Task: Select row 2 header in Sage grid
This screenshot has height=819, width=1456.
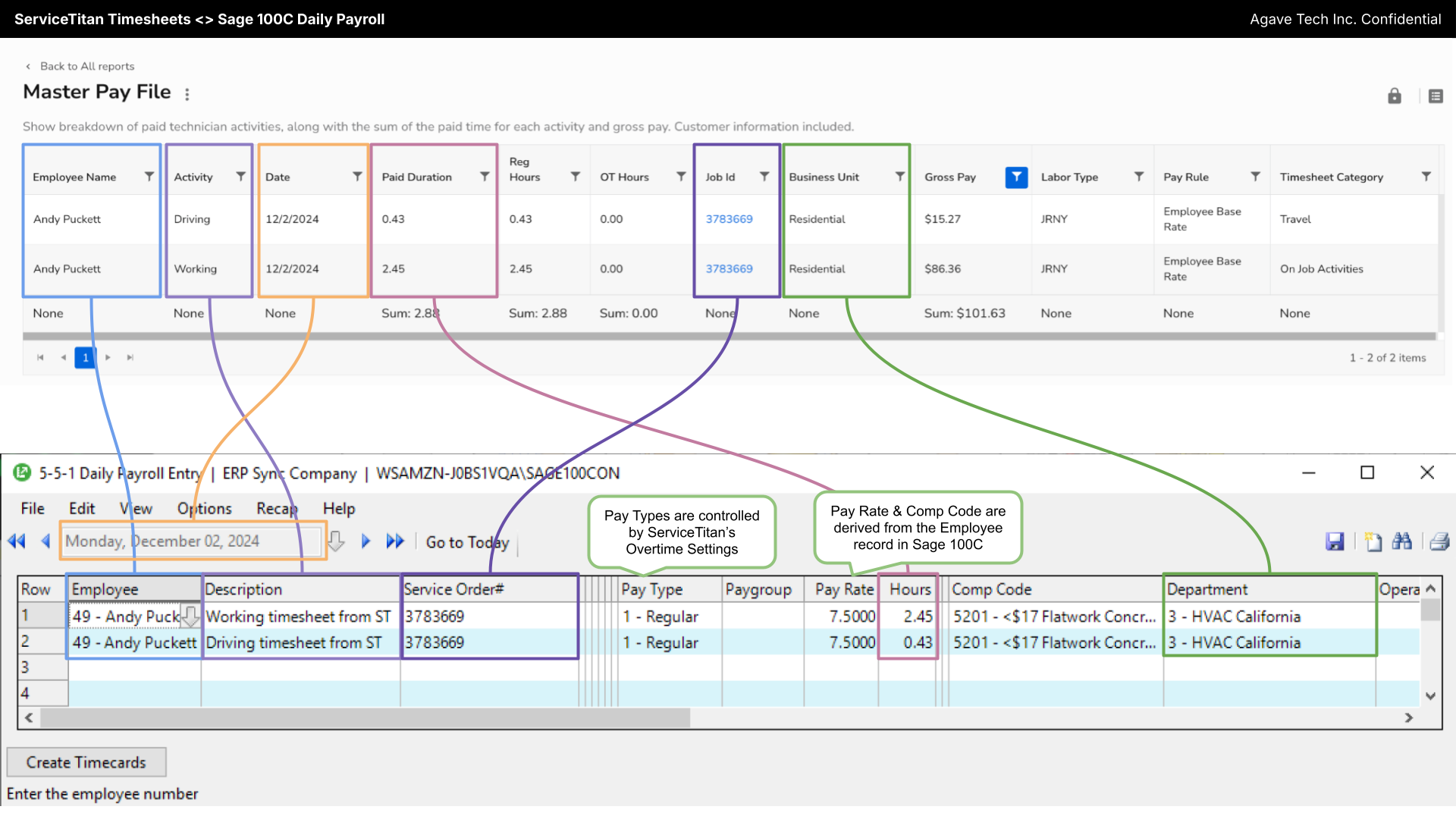Action: [x=42, y=642]
